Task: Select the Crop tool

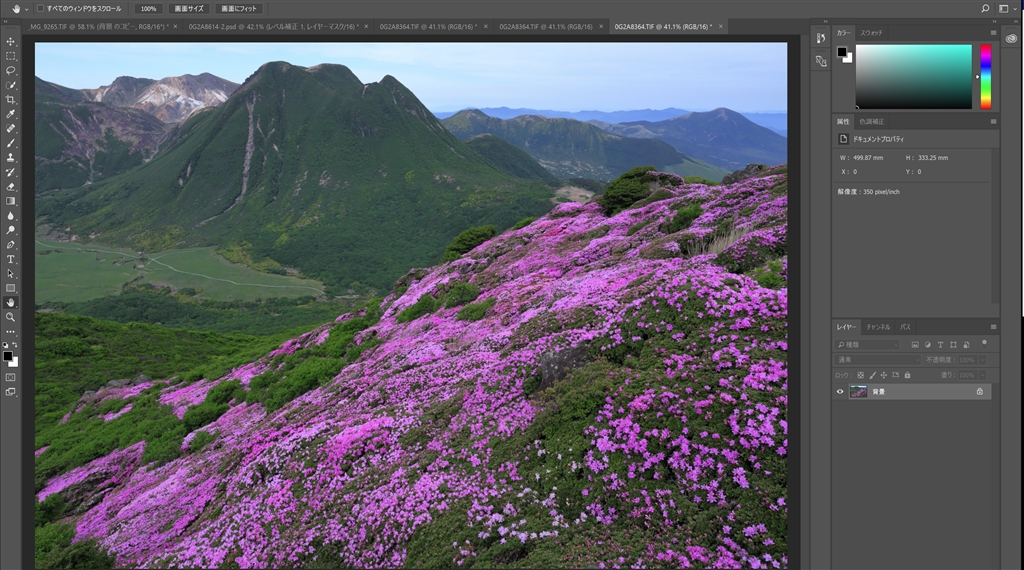Action: coord(11,99)
